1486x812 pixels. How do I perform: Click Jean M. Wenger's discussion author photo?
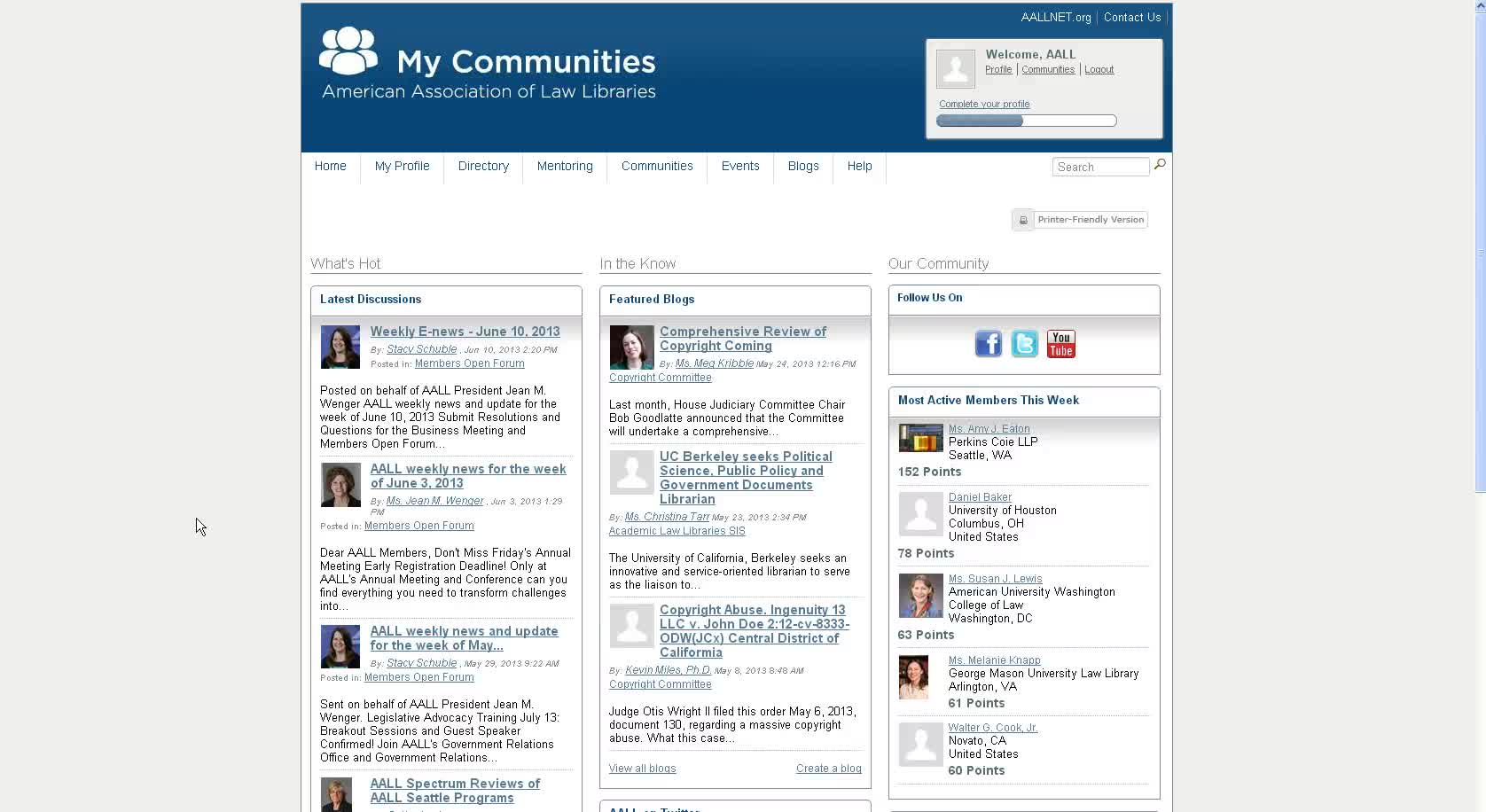[340, 485]
